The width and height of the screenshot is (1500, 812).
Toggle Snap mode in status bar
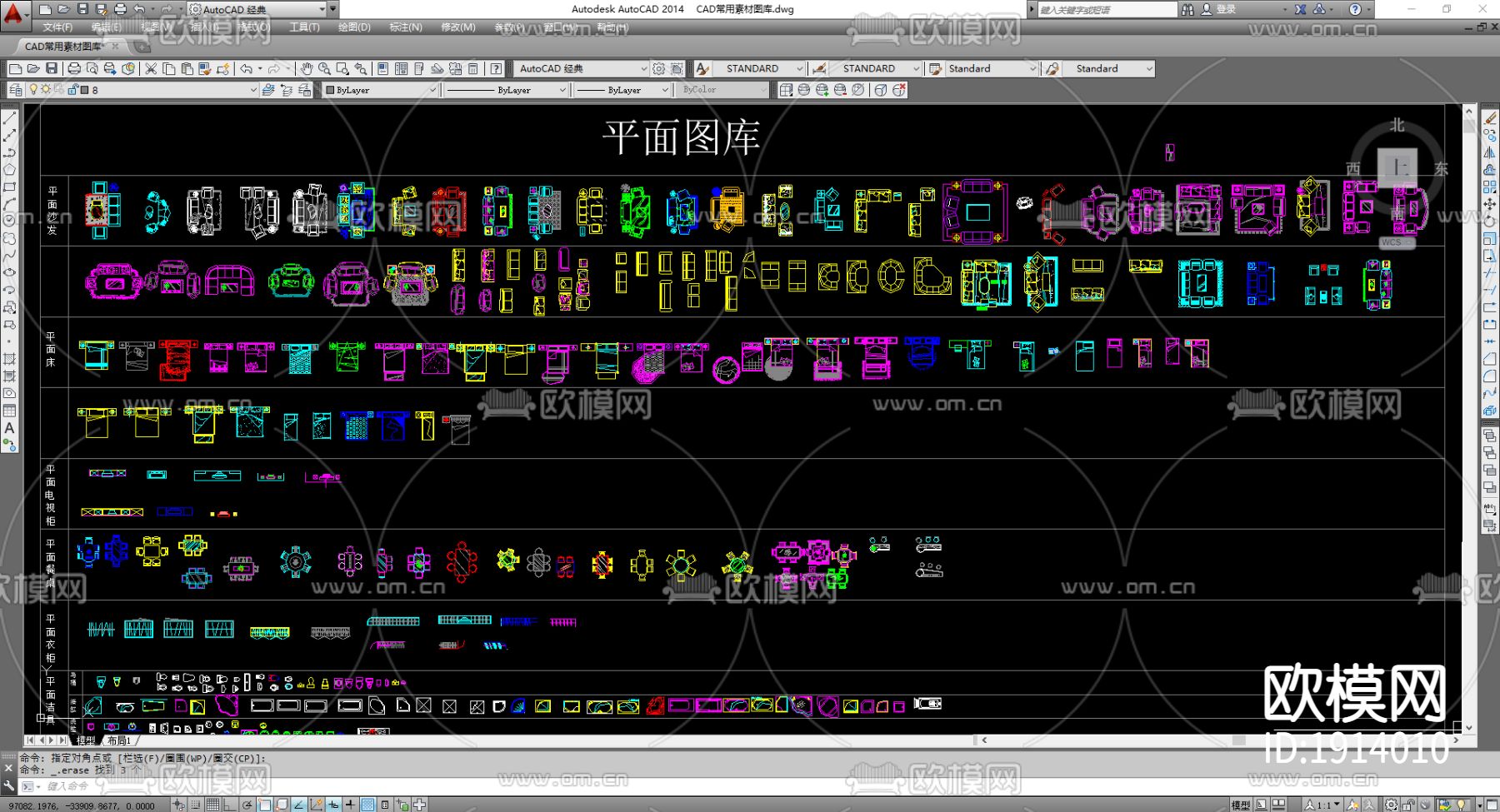196,805
